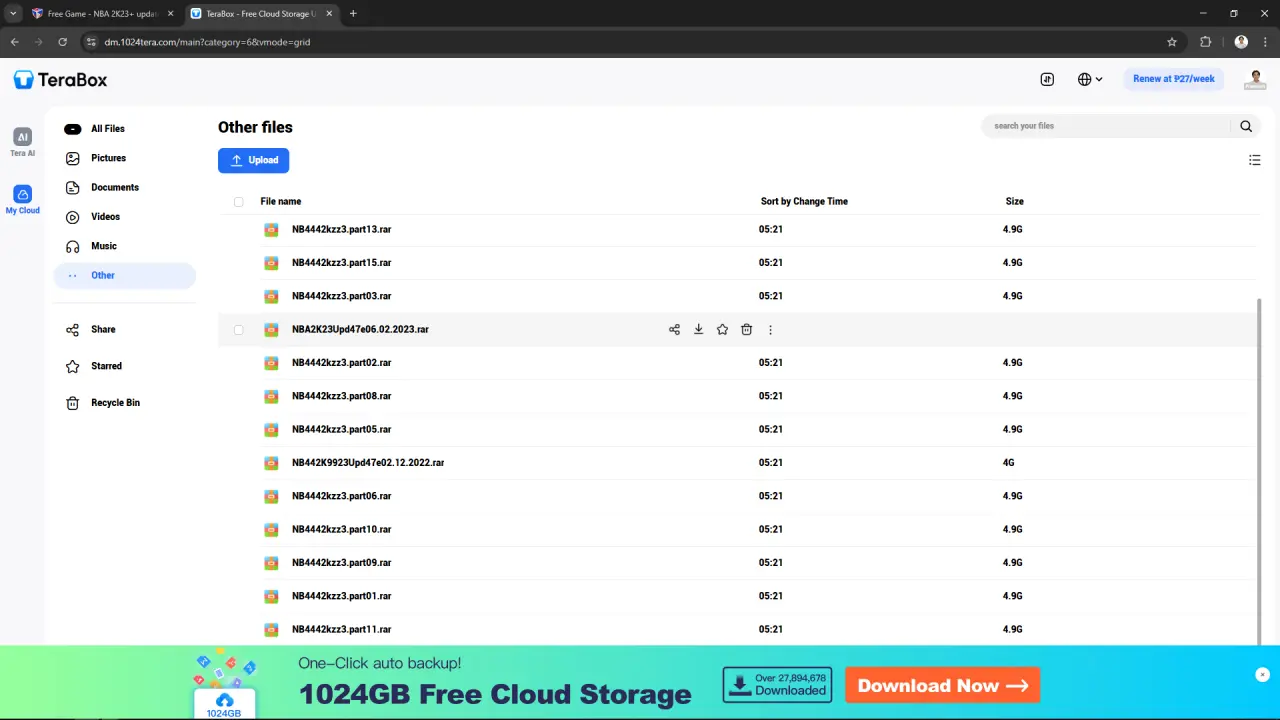Open a new browser tab
This screenshot has width=1280, height=720.
353,13
